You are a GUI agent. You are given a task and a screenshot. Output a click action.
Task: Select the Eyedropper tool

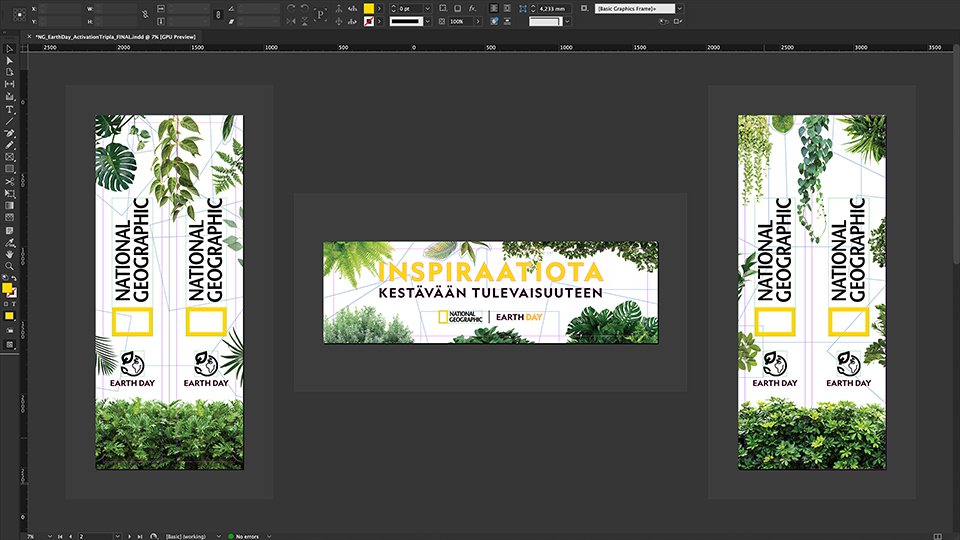[x=9, y=242]
